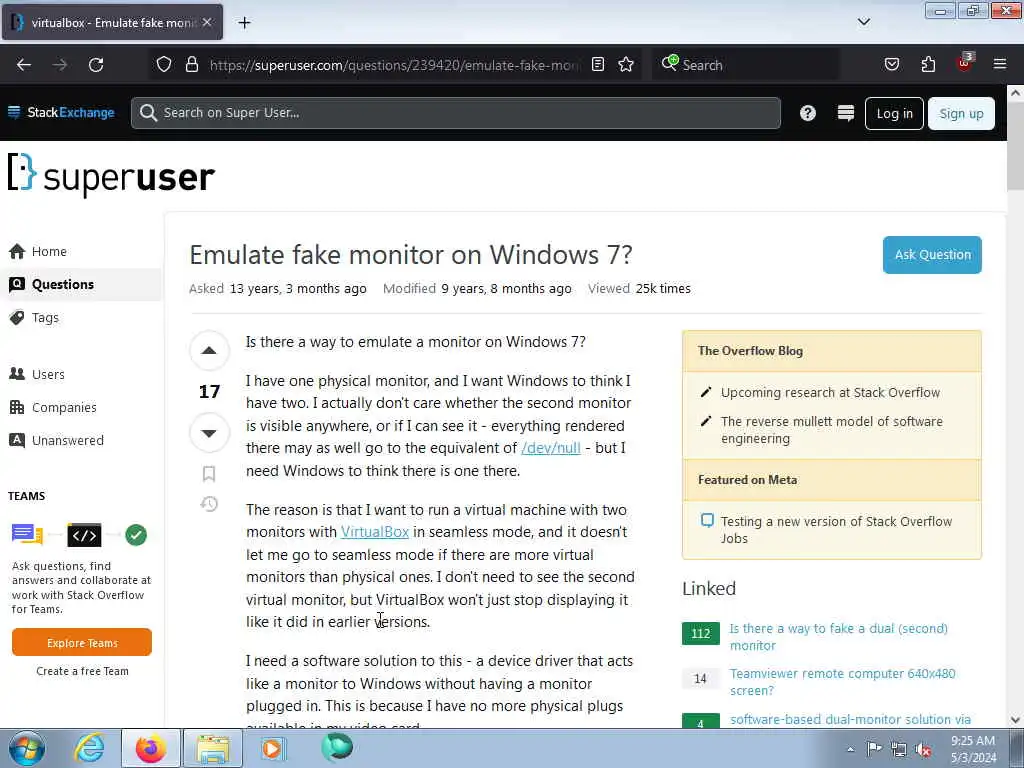Click the Ask Question button
This screenshot has width=1024, height=768.
click(932, 255)
